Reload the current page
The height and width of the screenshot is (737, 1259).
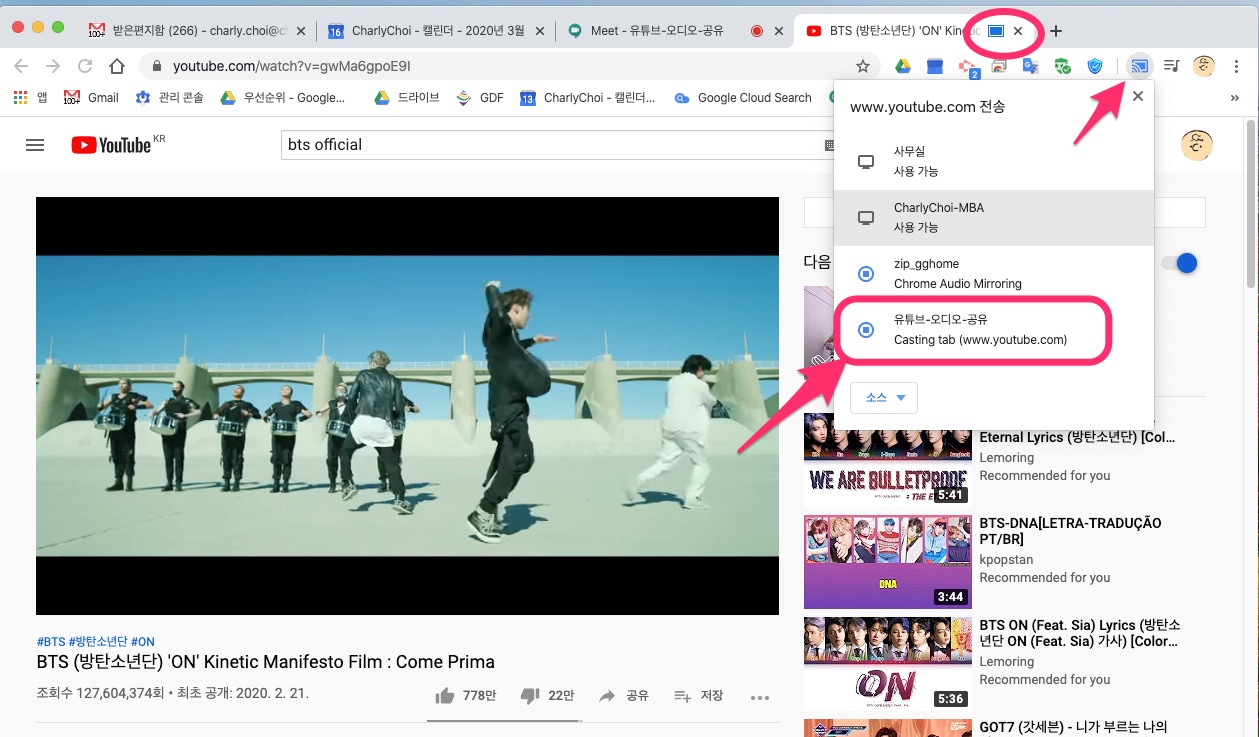coord(85,67)
